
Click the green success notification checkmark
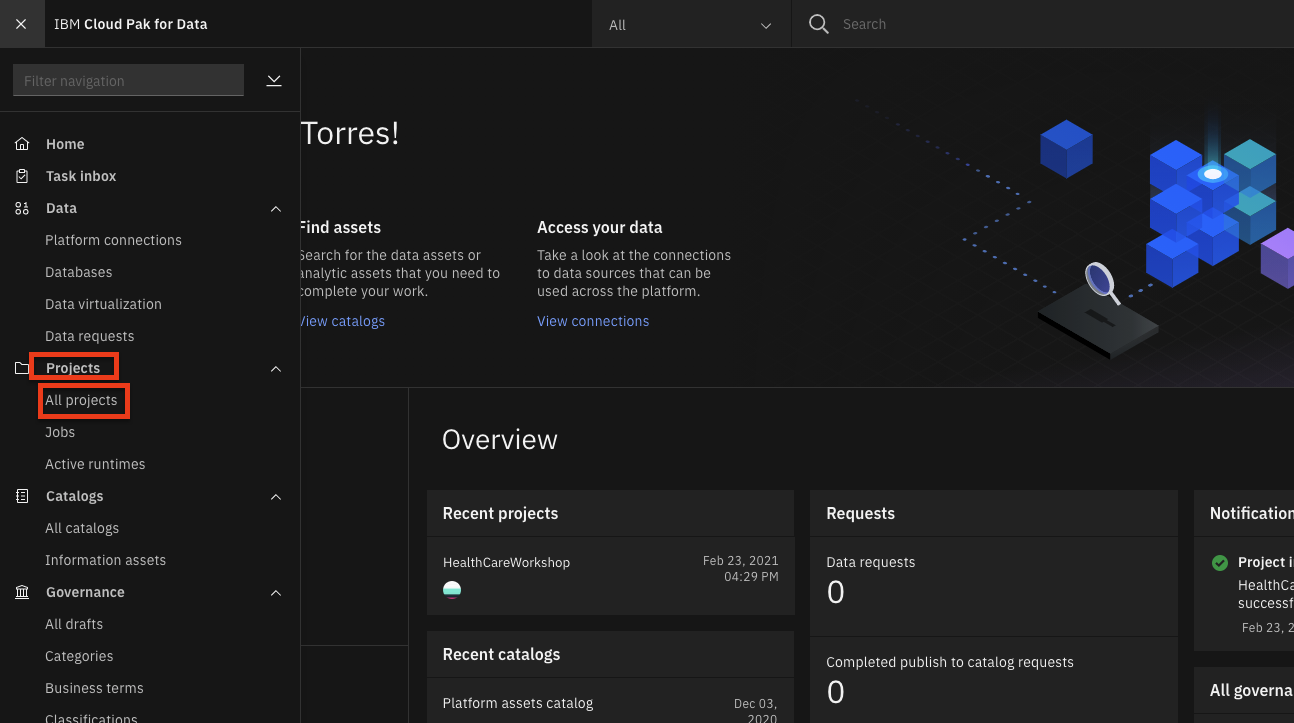point(1220,563)
